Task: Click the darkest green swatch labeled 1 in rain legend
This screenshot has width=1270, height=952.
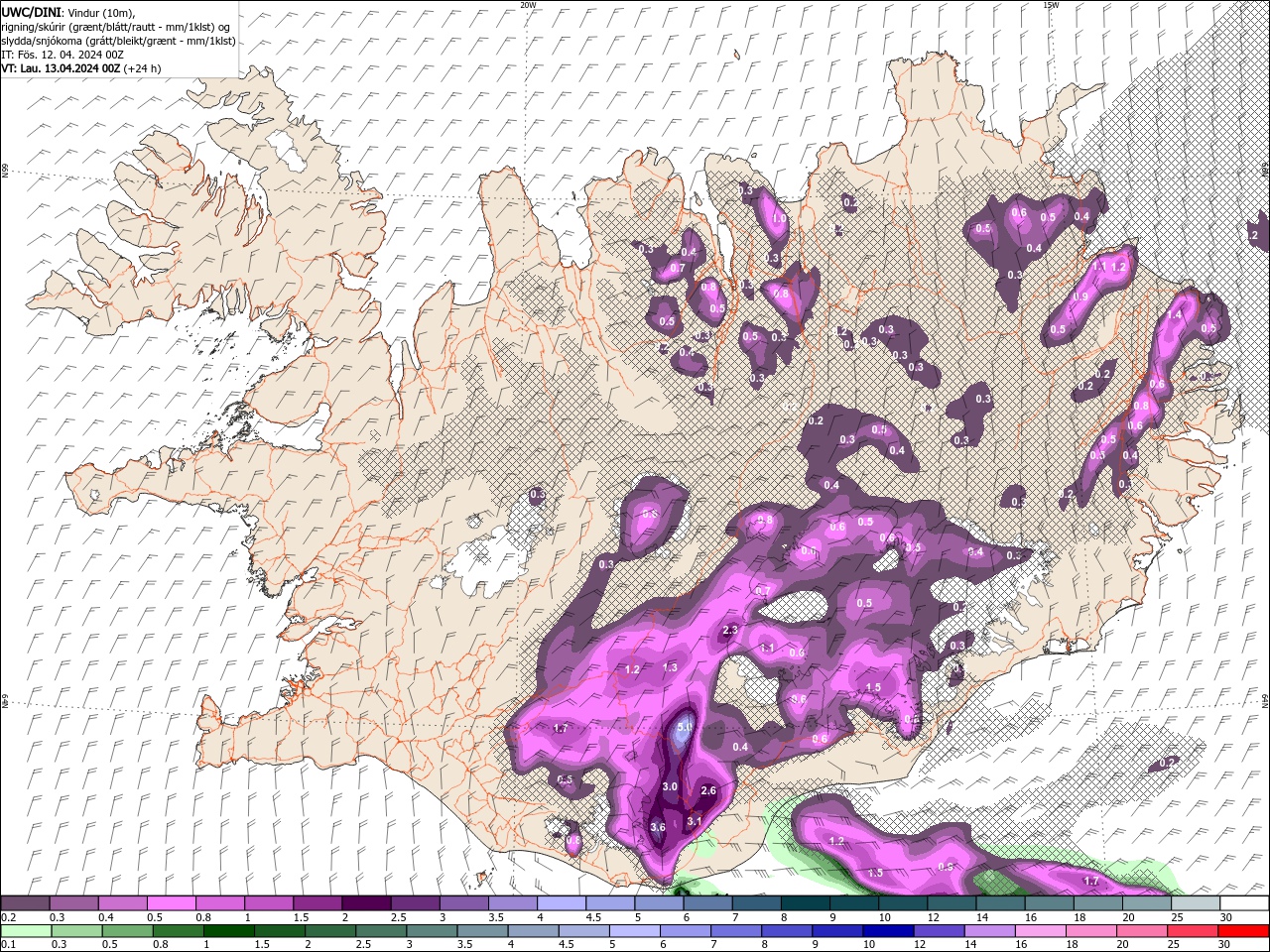Action: tap(228, 930)
